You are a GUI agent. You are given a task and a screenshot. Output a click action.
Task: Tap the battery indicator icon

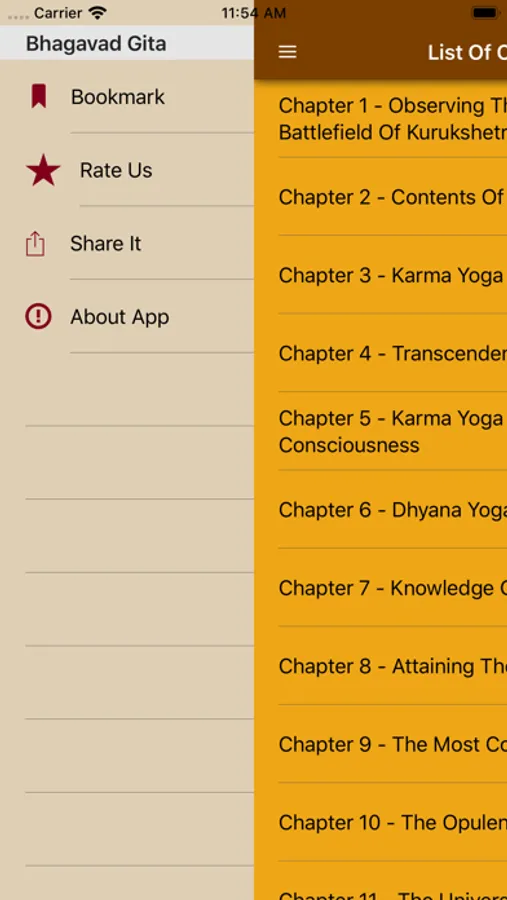[x=486, y=13]
